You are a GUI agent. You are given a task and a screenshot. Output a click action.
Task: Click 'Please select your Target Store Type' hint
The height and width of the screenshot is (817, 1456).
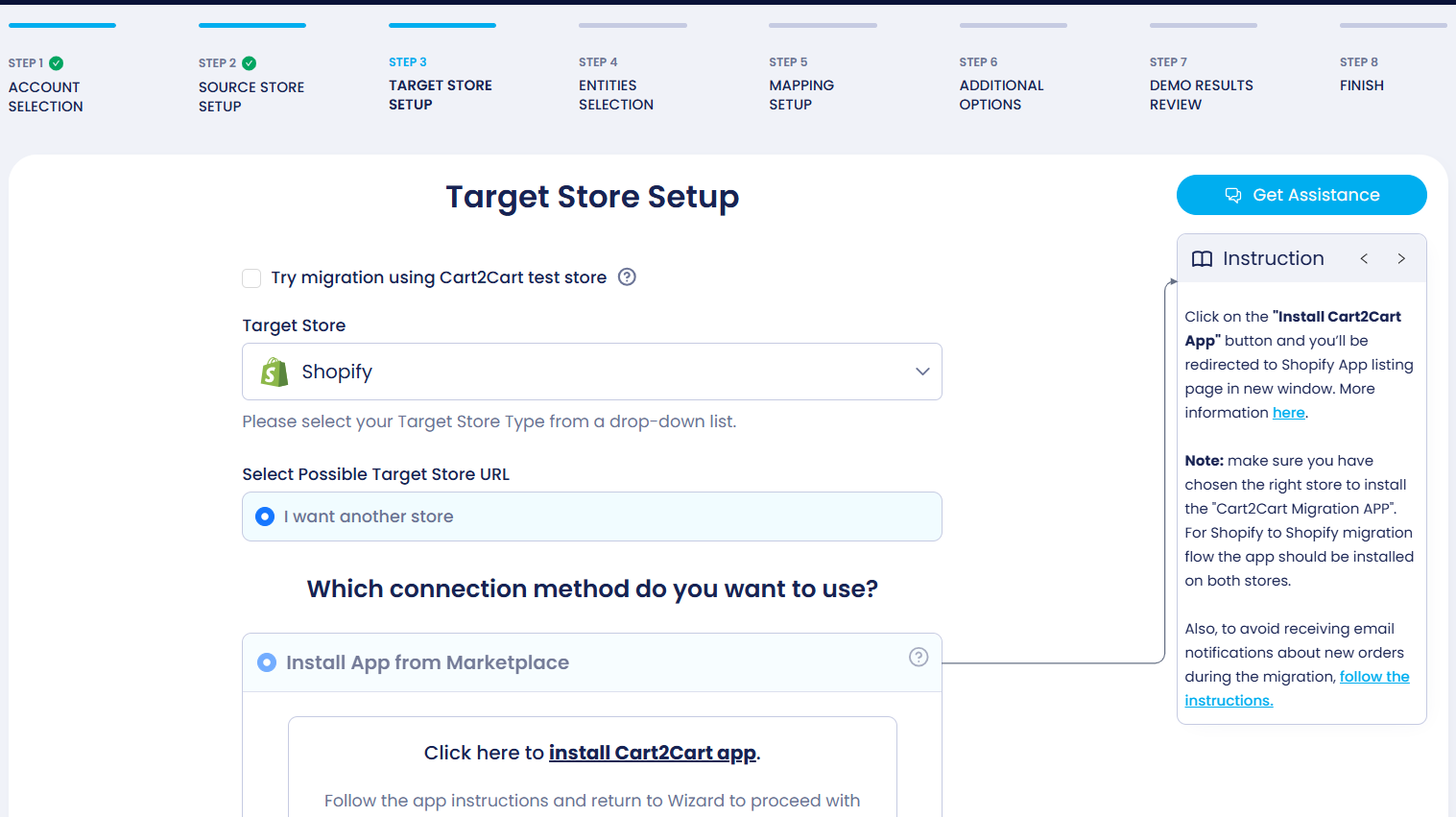[489, 421]
